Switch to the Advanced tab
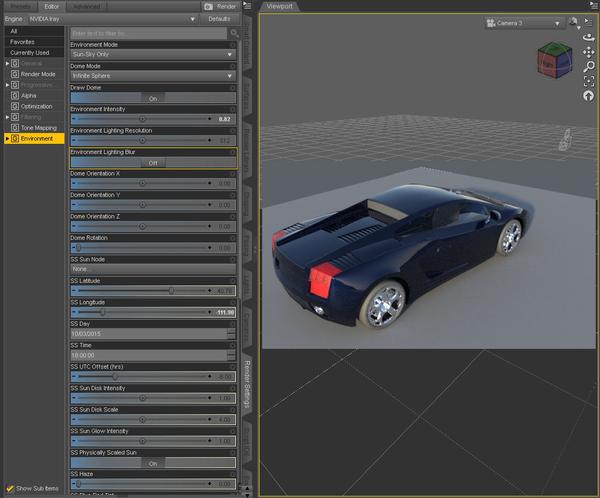 click(x=86, y=6)
